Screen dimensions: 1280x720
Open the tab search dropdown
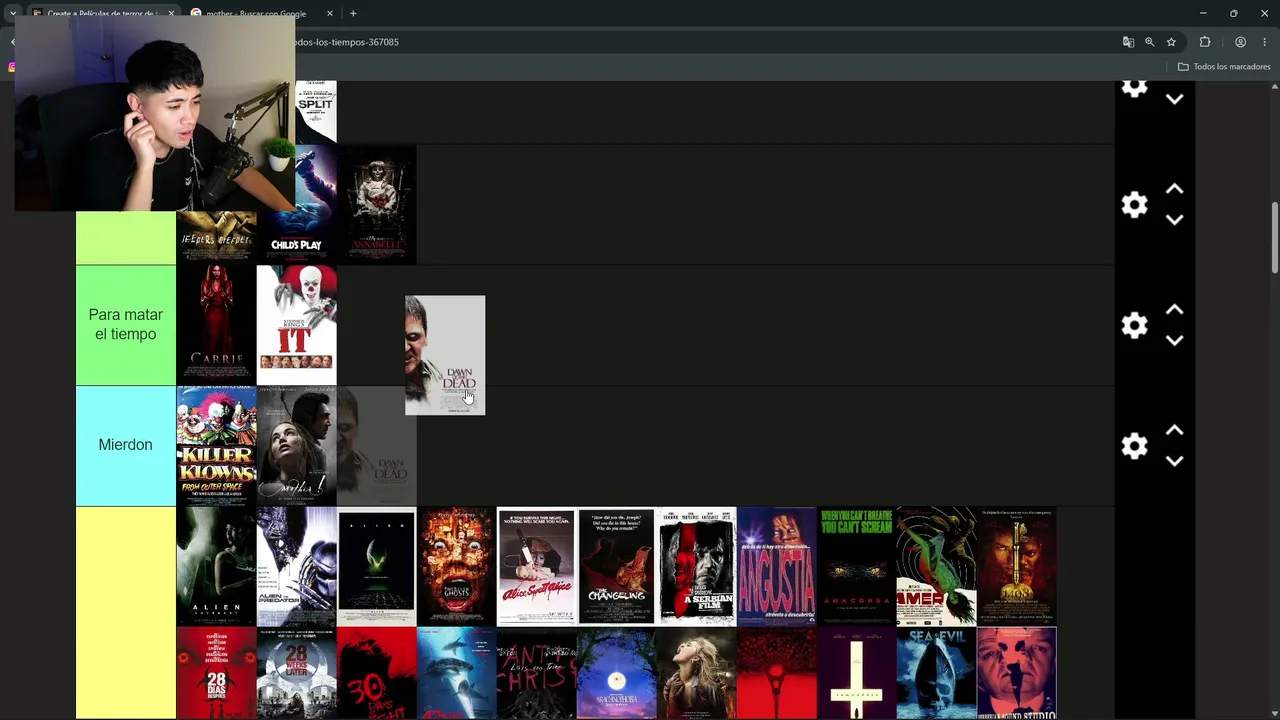[12, 13]
